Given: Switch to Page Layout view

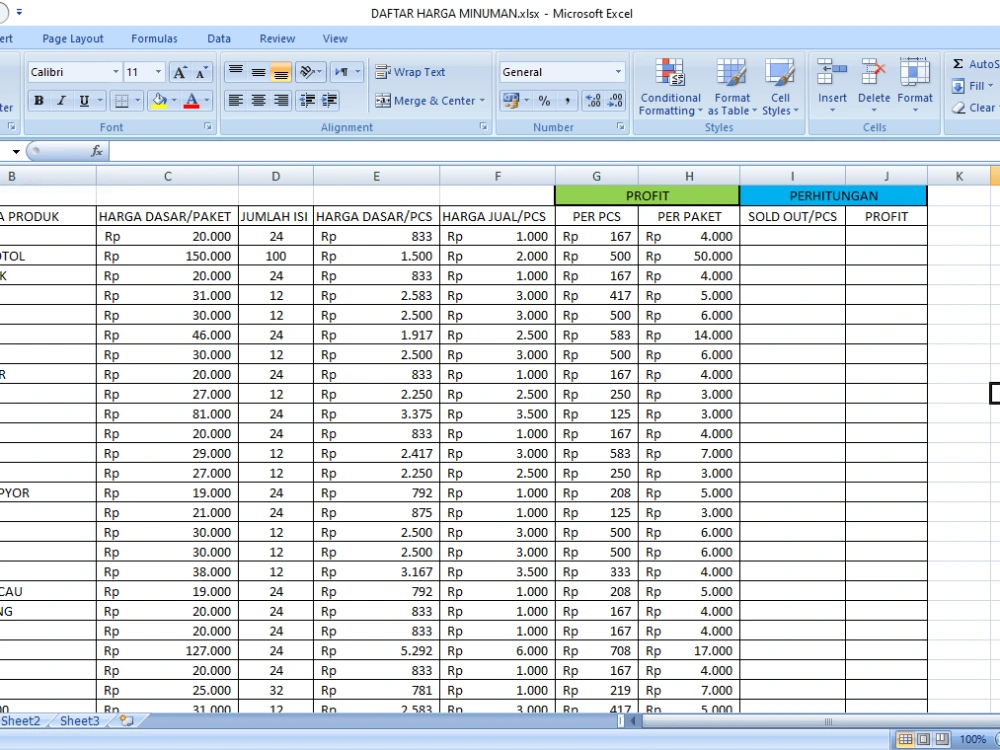Looking at the screenshot, I should coord(923,739).
